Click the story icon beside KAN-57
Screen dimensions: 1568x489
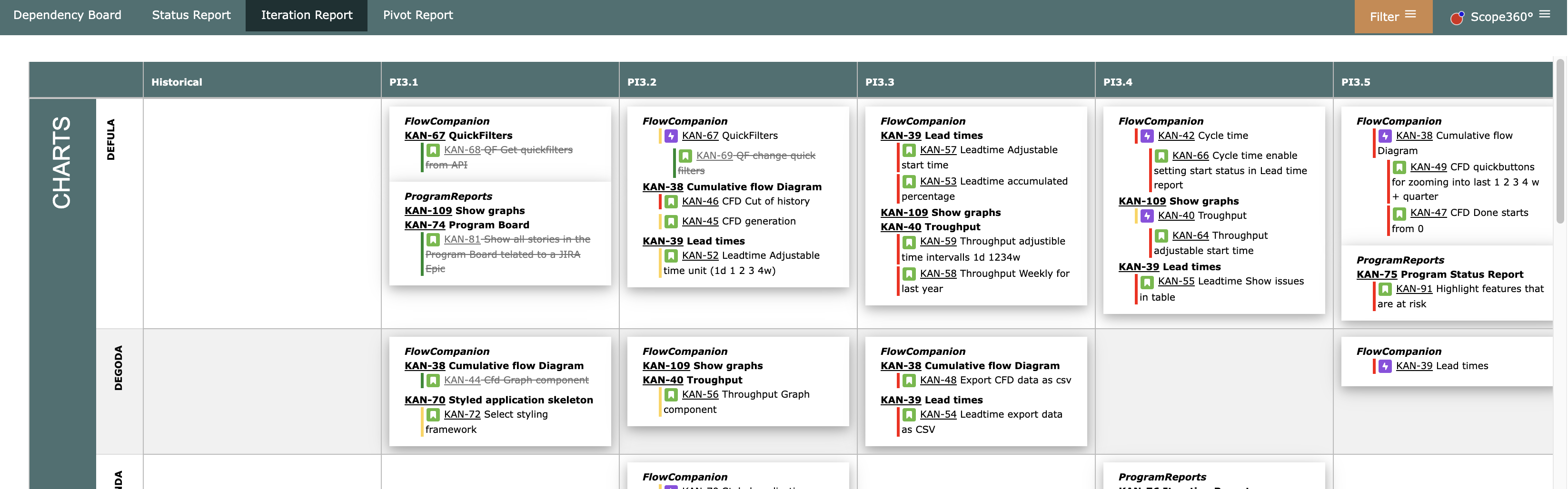pos(909,150)
